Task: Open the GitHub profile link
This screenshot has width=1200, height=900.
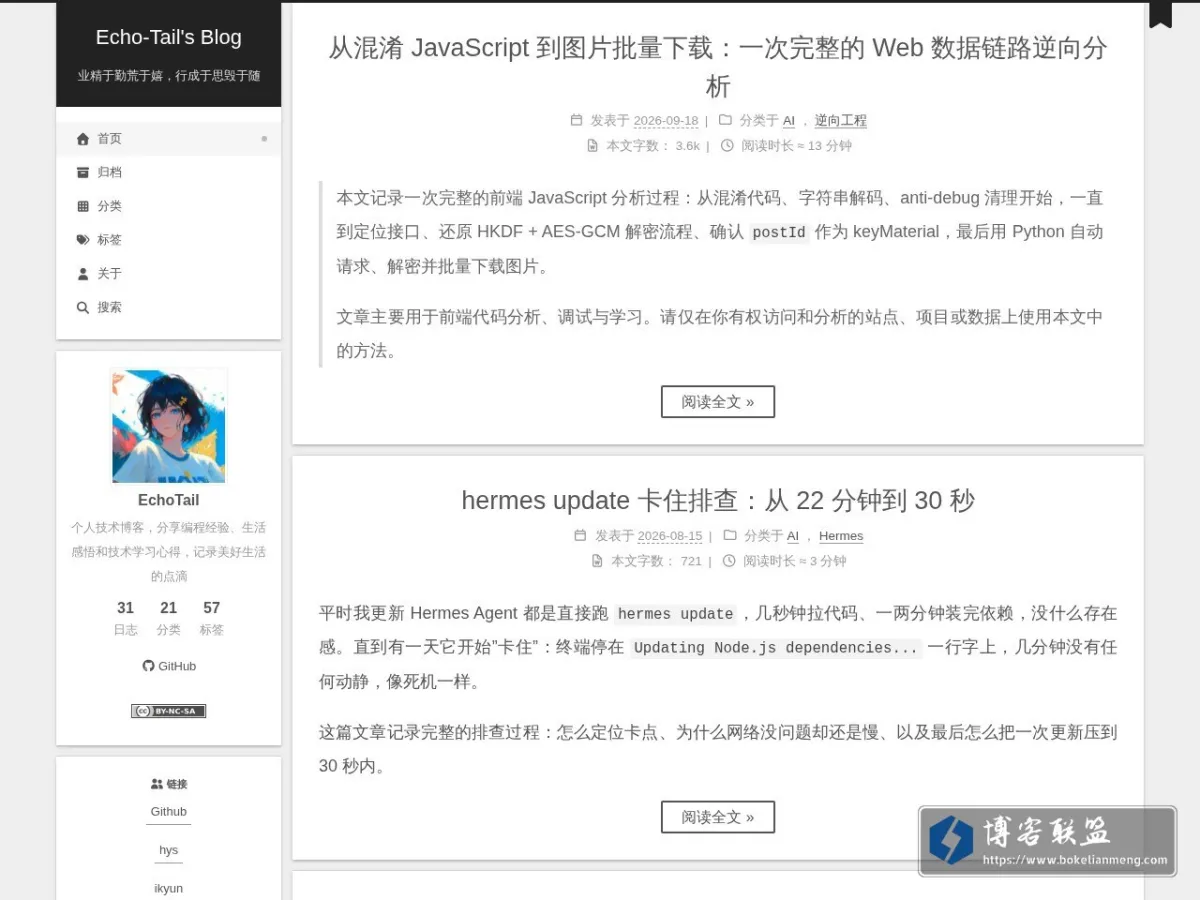Action: coord(169,666)
